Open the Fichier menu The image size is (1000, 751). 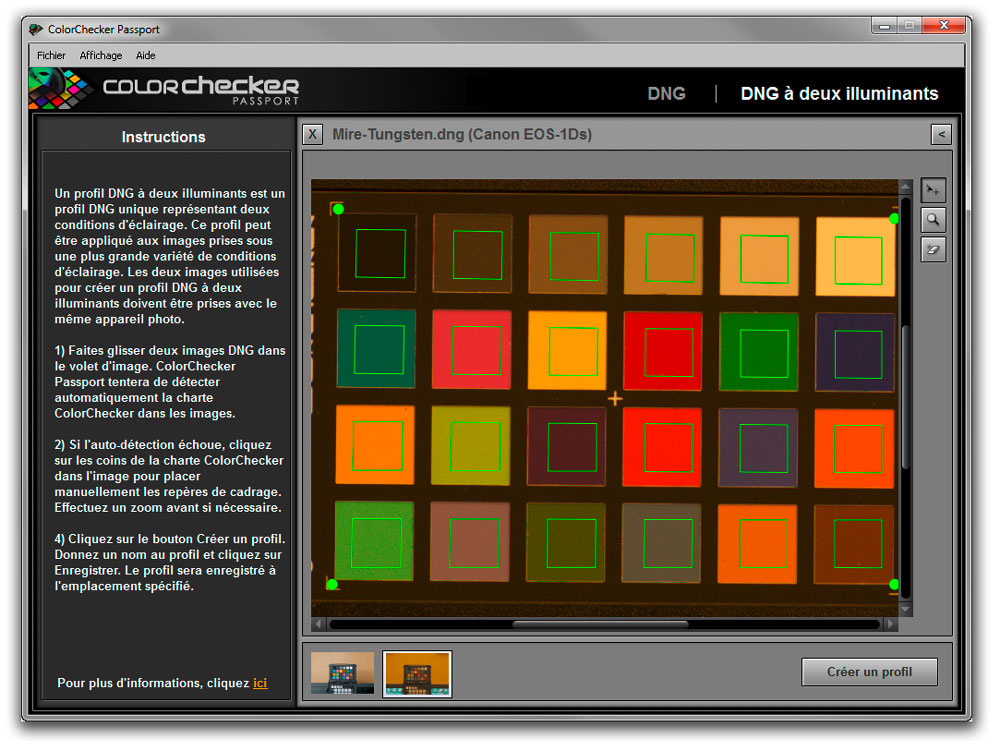pos(51,55)
